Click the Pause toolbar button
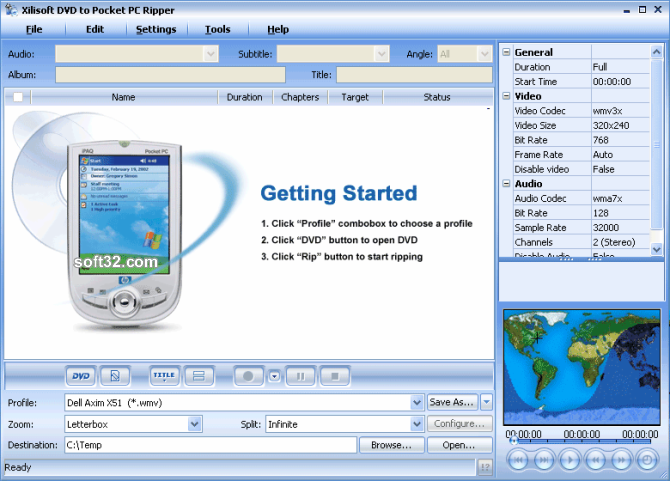The image size is (670, 481). pyautogui.click(x=300, y=376)
